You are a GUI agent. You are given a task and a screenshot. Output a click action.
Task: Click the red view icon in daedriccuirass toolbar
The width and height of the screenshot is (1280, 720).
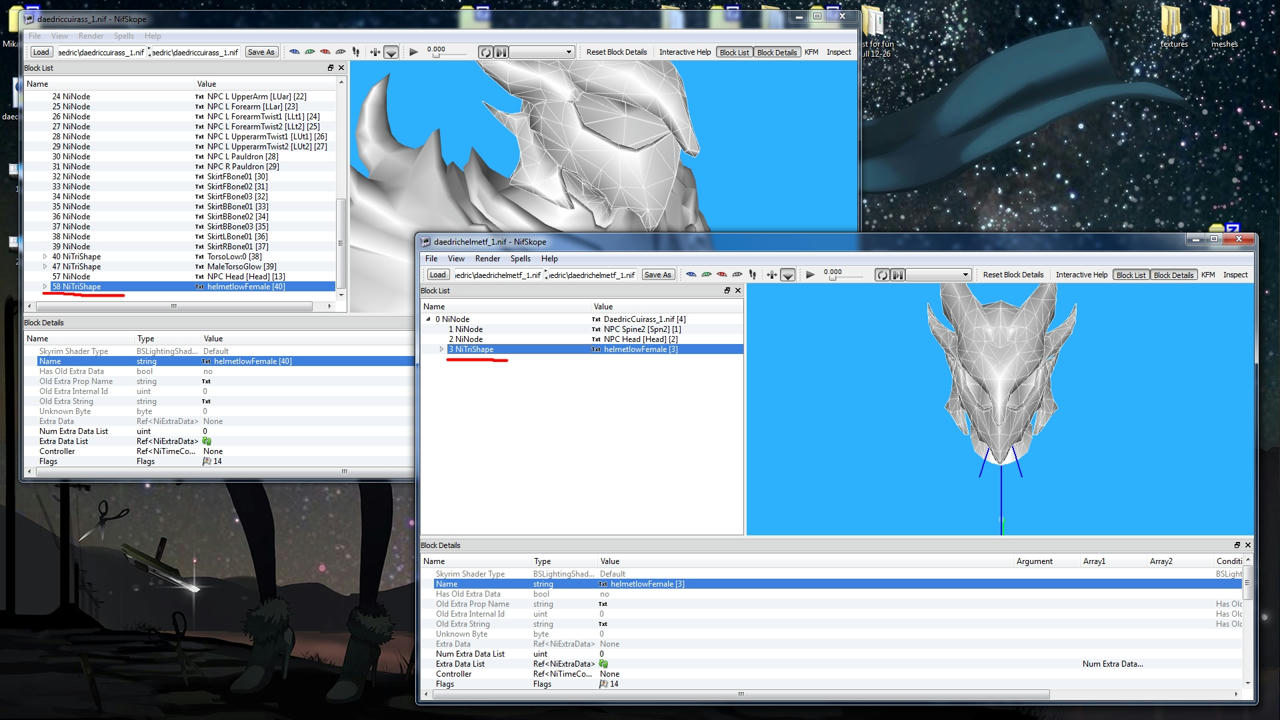[325, 52]
